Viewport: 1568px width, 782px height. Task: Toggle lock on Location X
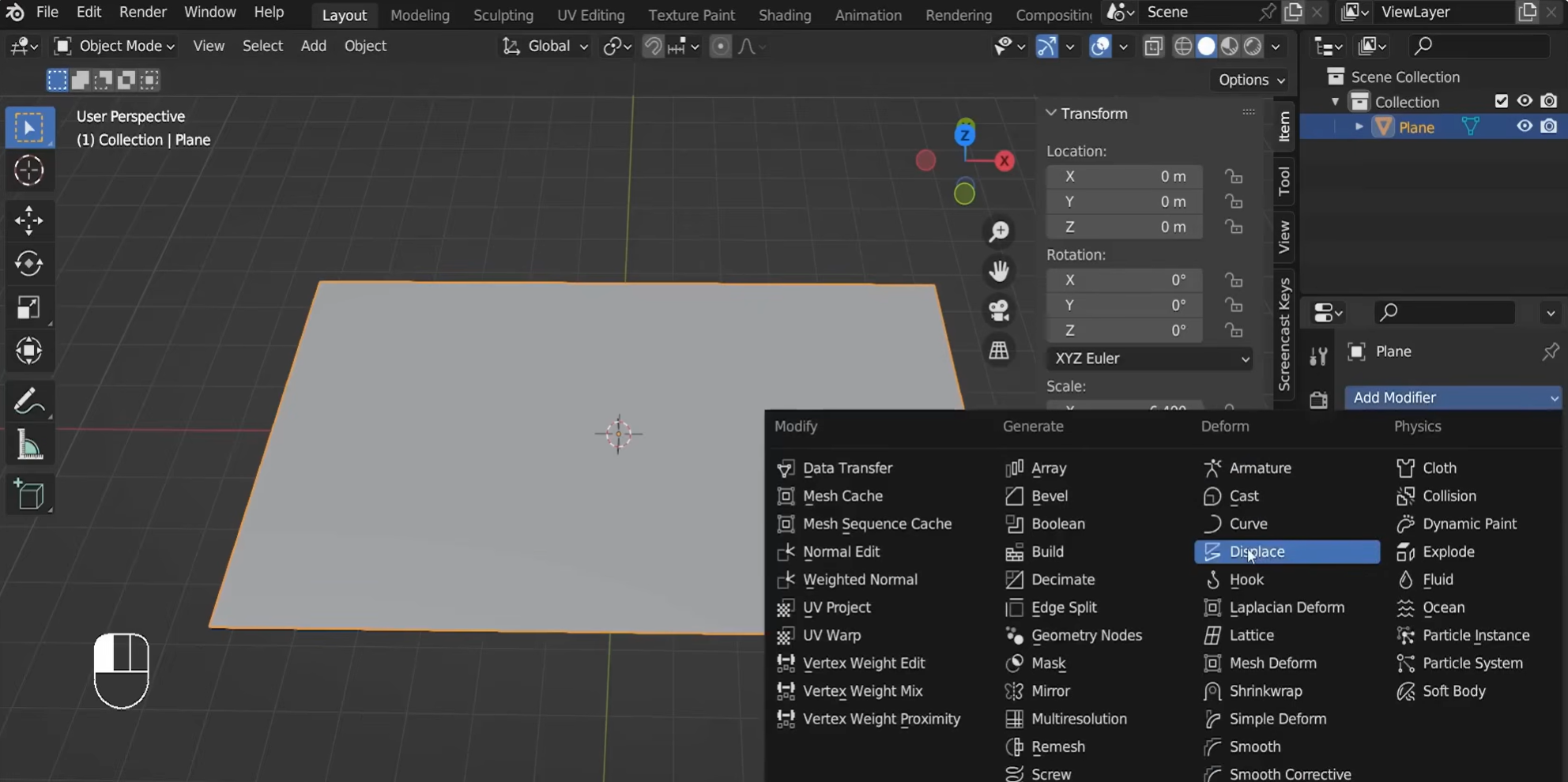coord(1233,176)
